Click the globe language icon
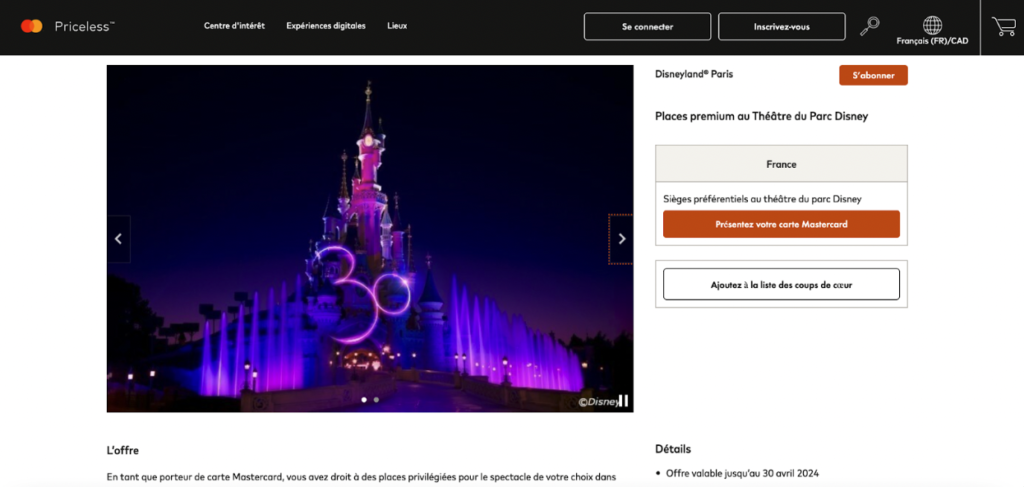Screen dimensions: 1024x487 pyautogui.click(x=932, y=25)
